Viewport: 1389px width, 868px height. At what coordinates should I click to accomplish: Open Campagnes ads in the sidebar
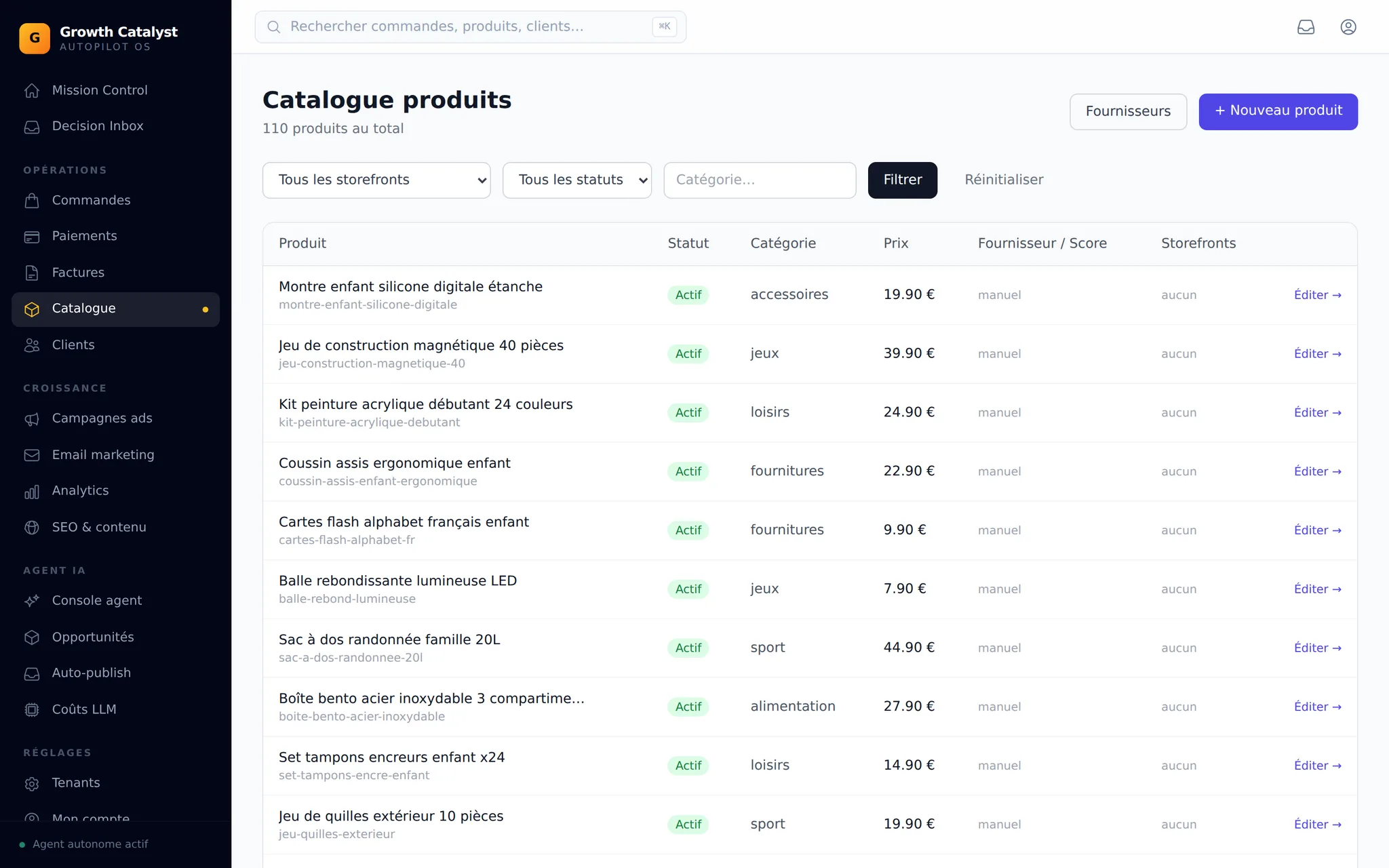pyautogui.click(x=115, y=418)
